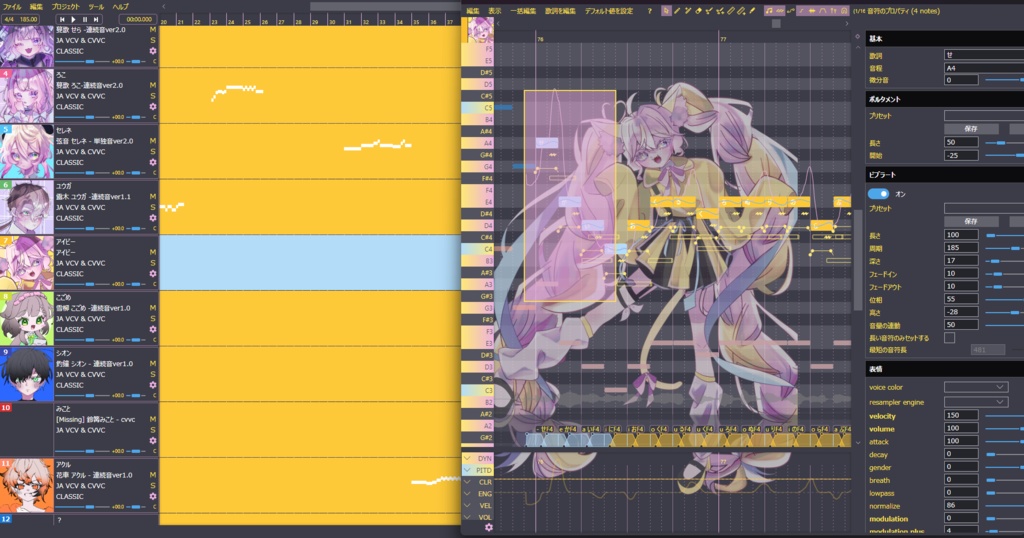Select the eraser tool in piano roll toolbar
Viewport: 1024px width, 538px height.
pyautogui.click(x=699, y=10)
